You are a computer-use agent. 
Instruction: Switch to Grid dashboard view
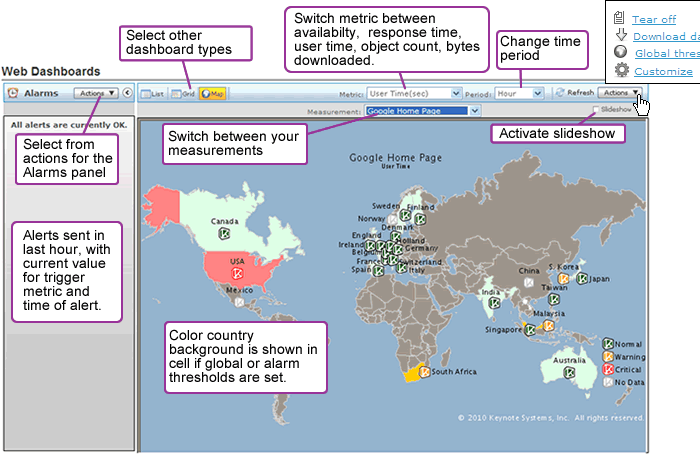[182, 93]
